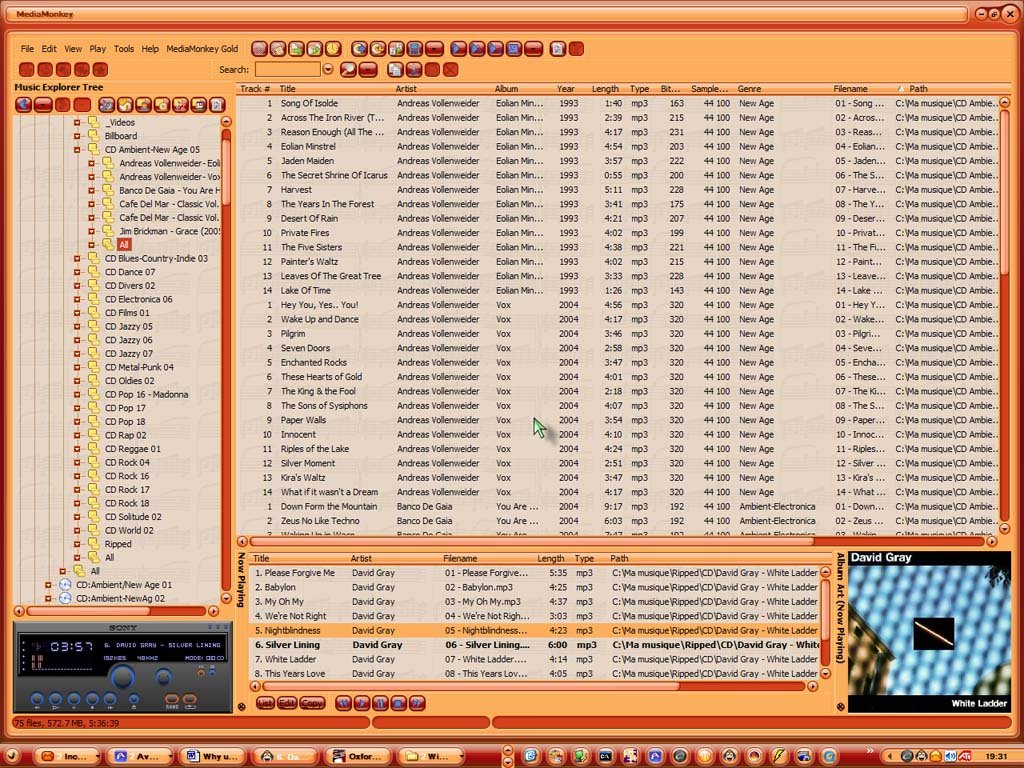Click the large volume knob on the Sony player

pos(123,677)
